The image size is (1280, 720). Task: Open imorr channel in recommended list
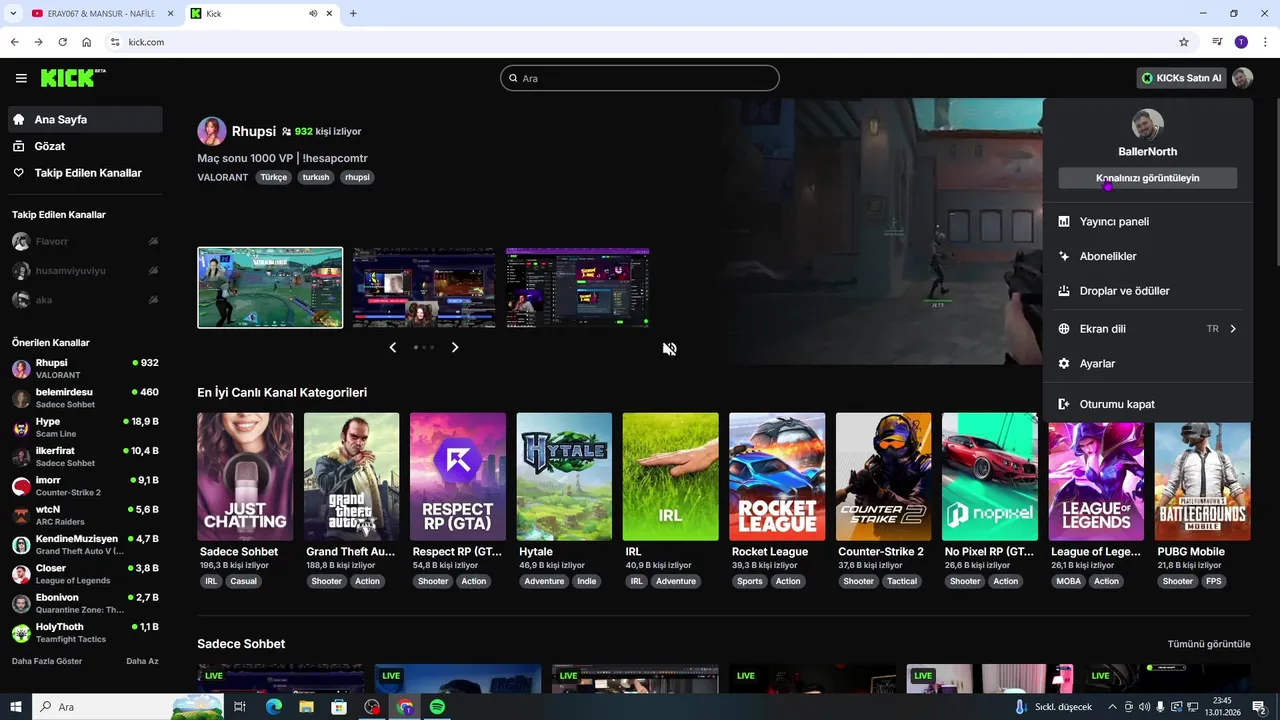(85, 486)
